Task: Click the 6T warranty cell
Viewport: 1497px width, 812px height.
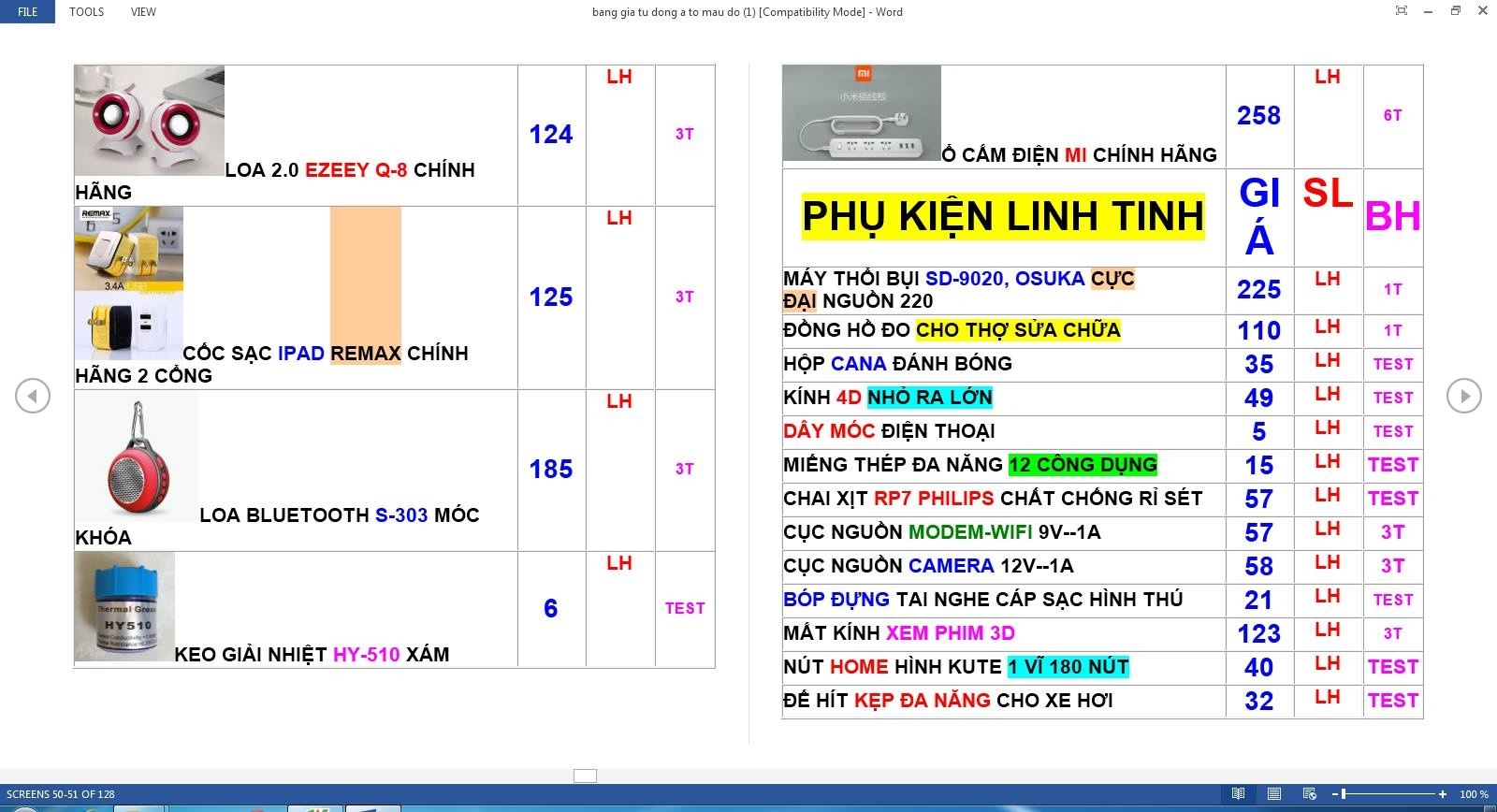Action: [x=1393, y=116]
